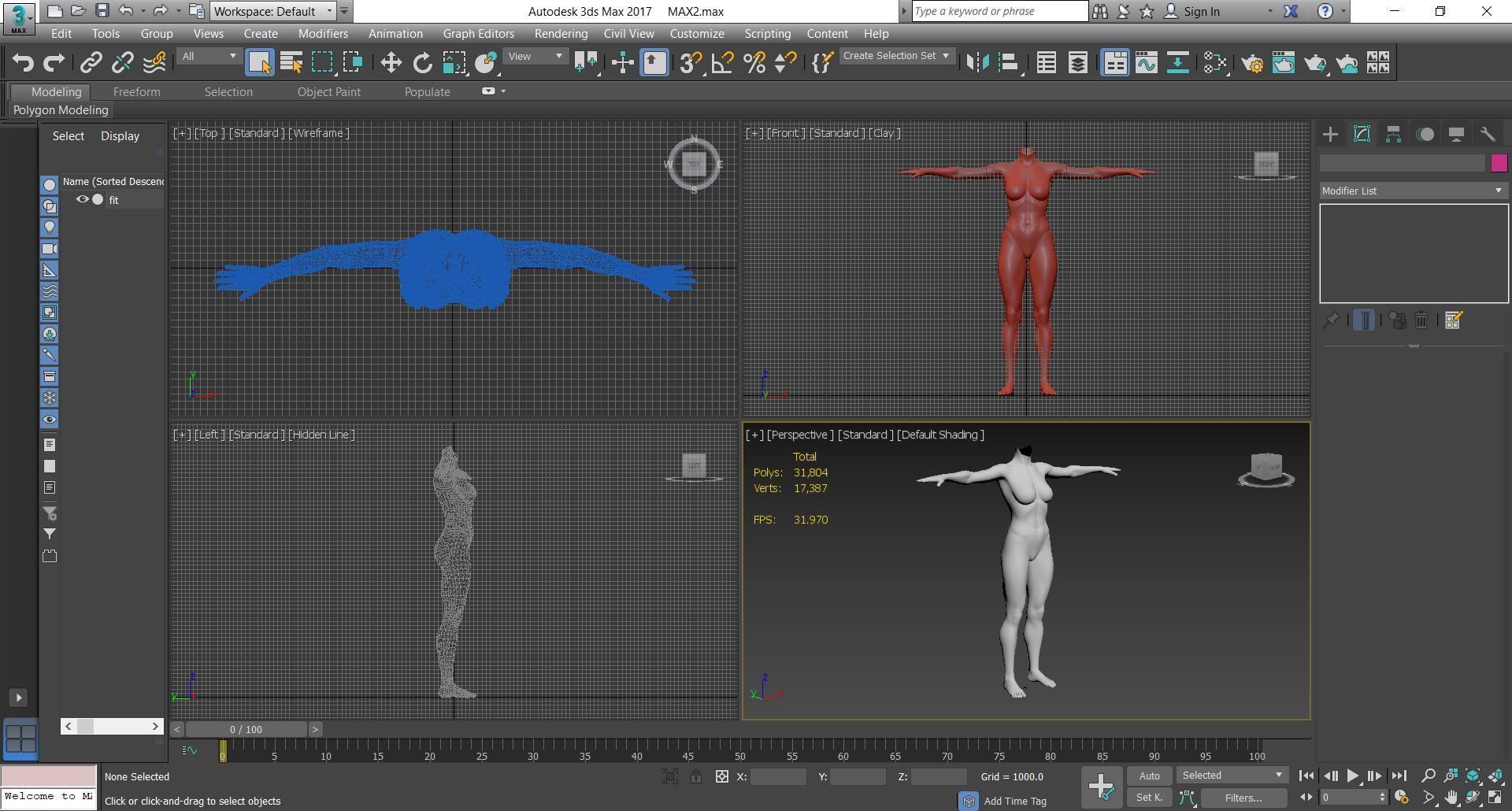Toggle visibility eye of fit object
The image size is (1512, 811).
pyautogui.click(x=82, y=199)
